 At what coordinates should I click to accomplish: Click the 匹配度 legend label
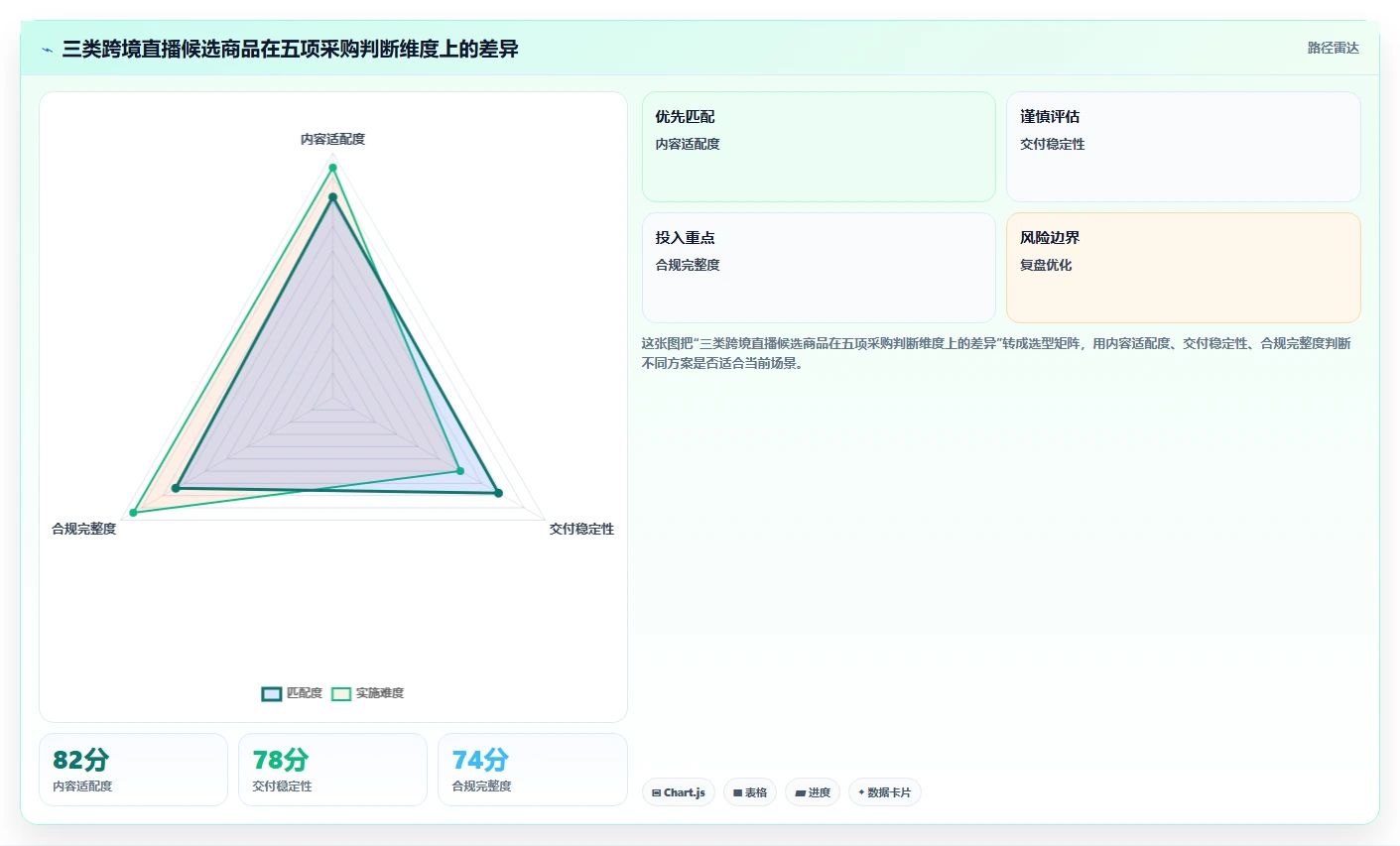pos(305,693)
